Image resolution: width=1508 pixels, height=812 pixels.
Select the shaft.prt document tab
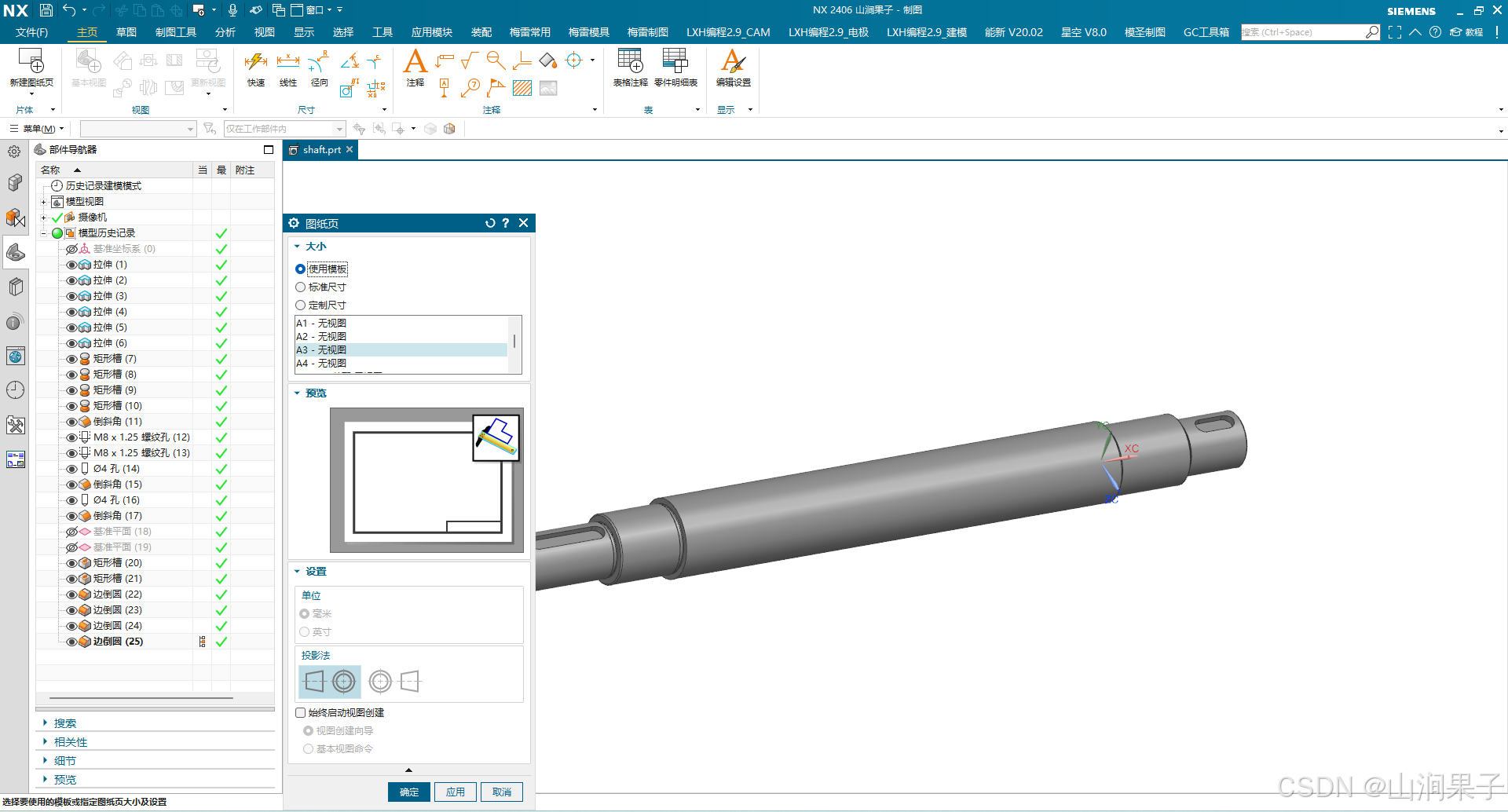point(320,150)
